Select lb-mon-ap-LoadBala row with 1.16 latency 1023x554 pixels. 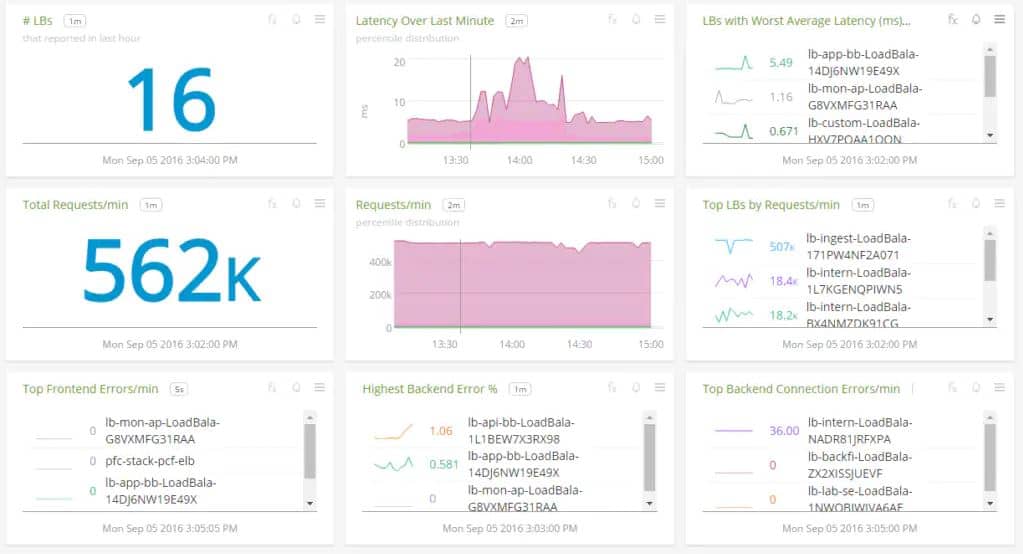coord(842,97)
